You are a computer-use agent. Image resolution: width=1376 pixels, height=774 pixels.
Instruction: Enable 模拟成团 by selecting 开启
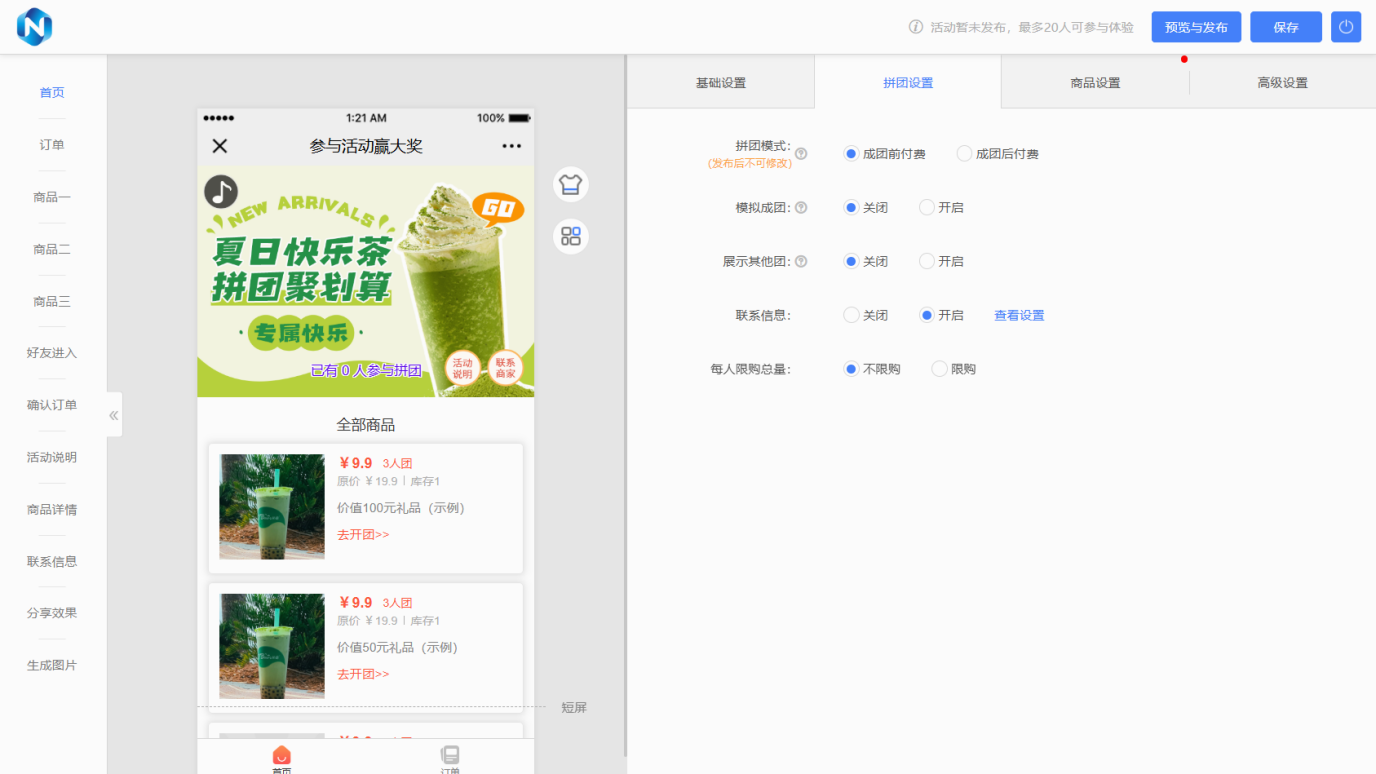(927, 208)
